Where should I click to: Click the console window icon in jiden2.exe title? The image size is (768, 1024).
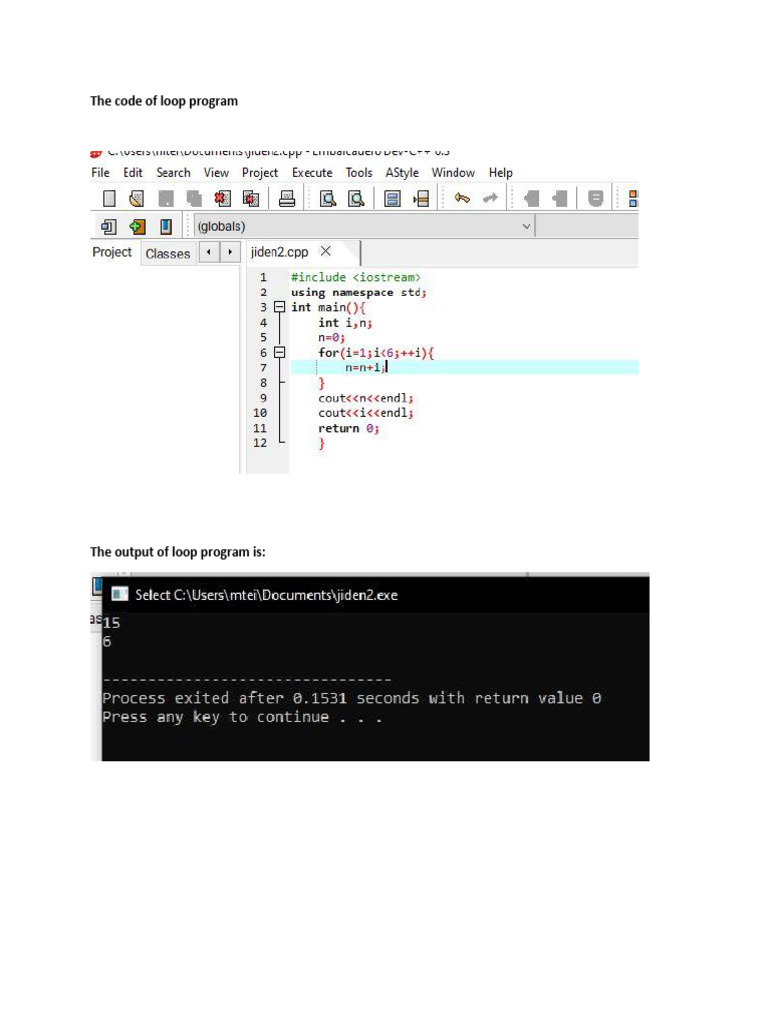(120, 594)
